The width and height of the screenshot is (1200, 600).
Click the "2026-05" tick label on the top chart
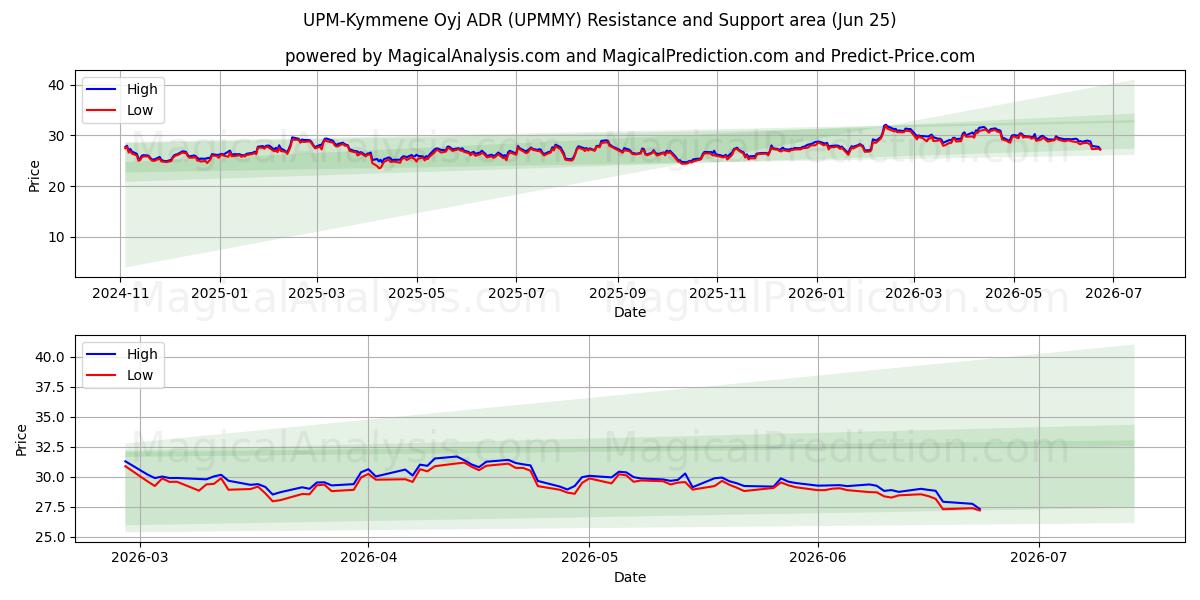1013,293
